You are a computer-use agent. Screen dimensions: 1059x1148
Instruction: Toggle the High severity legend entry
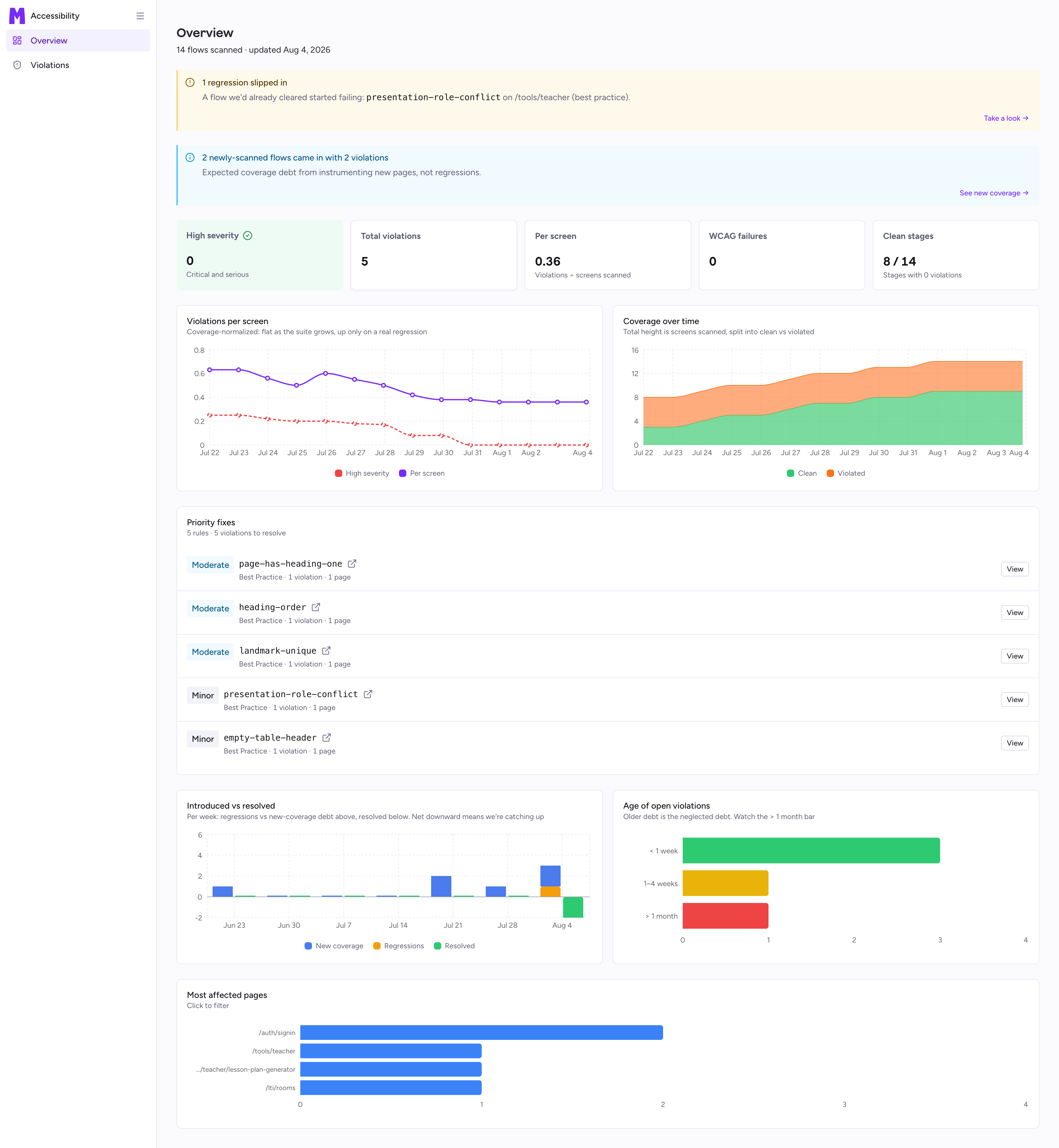[362, 473]
